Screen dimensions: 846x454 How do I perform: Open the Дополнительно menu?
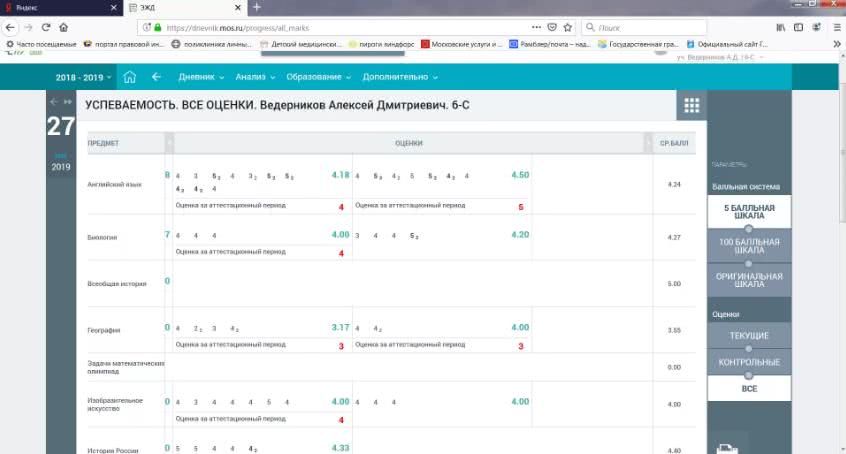pyautogui.click(x=400, y=77)
